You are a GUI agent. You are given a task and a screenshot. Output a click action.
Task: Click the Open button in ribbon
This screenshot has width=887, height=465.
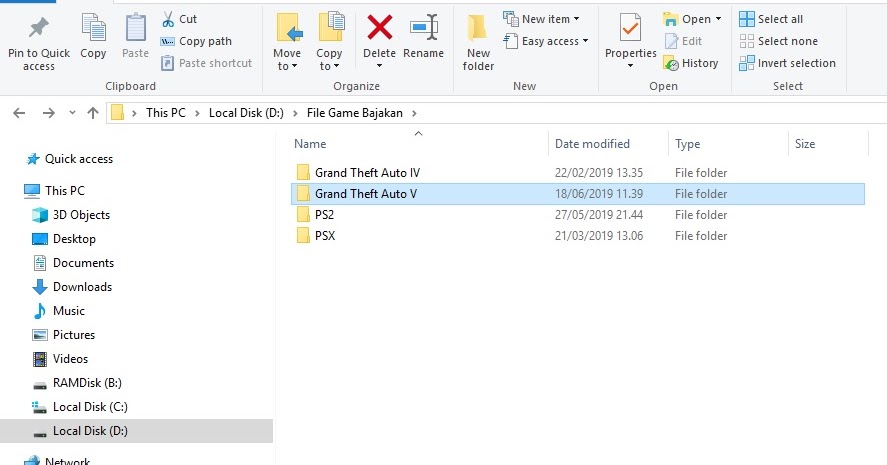point(687,19)
